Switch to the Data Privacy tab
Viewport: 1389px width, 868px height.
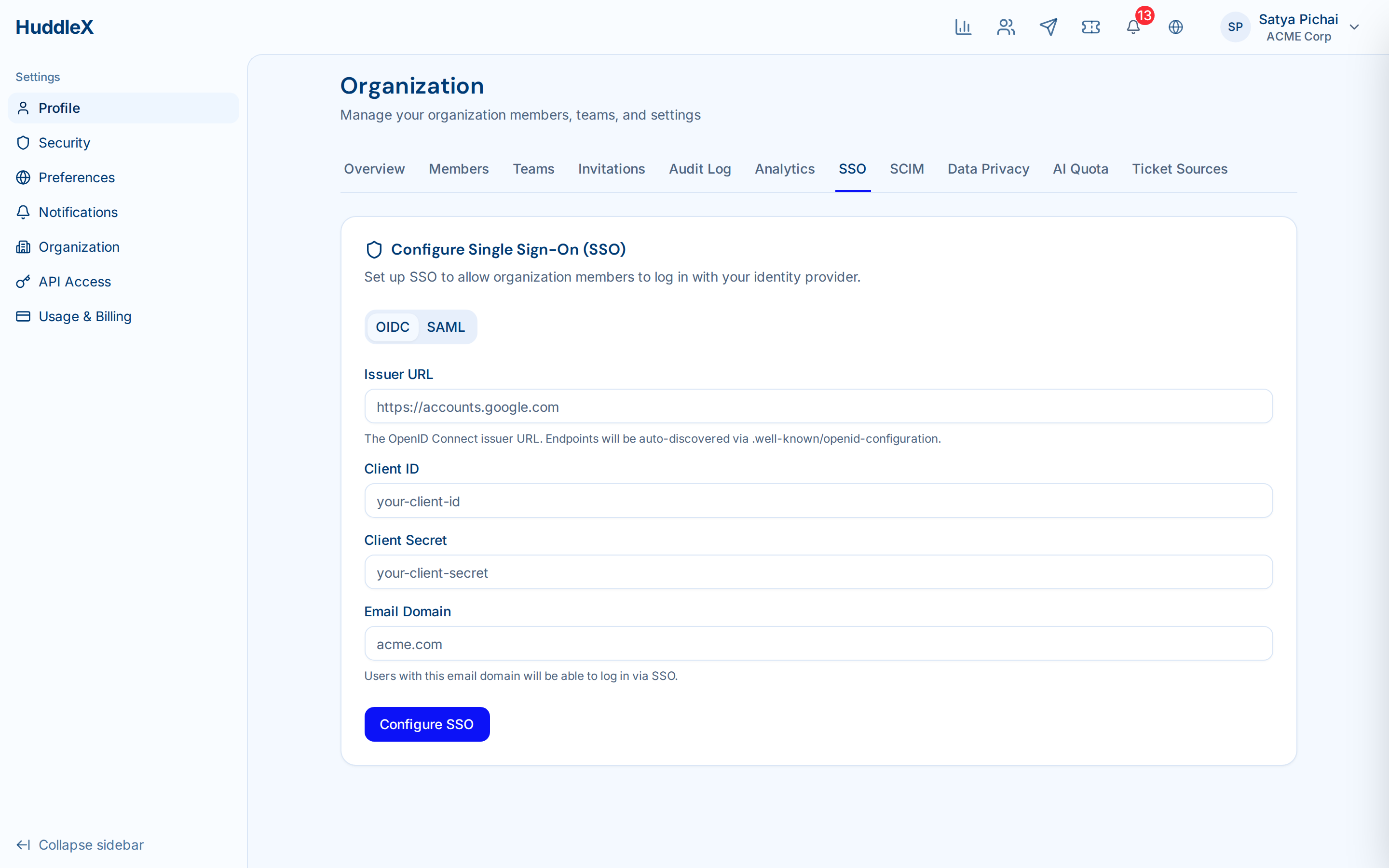(988, 169)
